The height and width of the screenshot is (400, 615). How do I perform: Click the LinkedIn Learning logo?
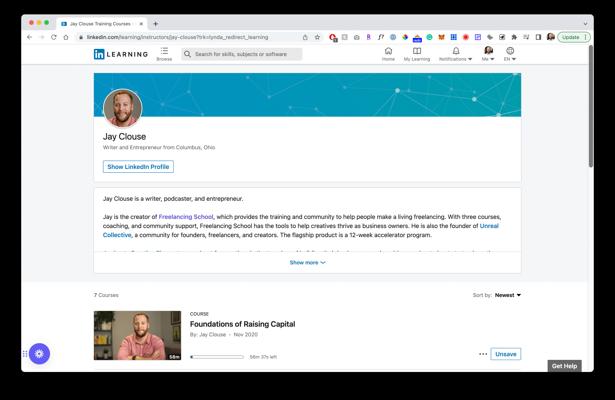click(119, 54)
